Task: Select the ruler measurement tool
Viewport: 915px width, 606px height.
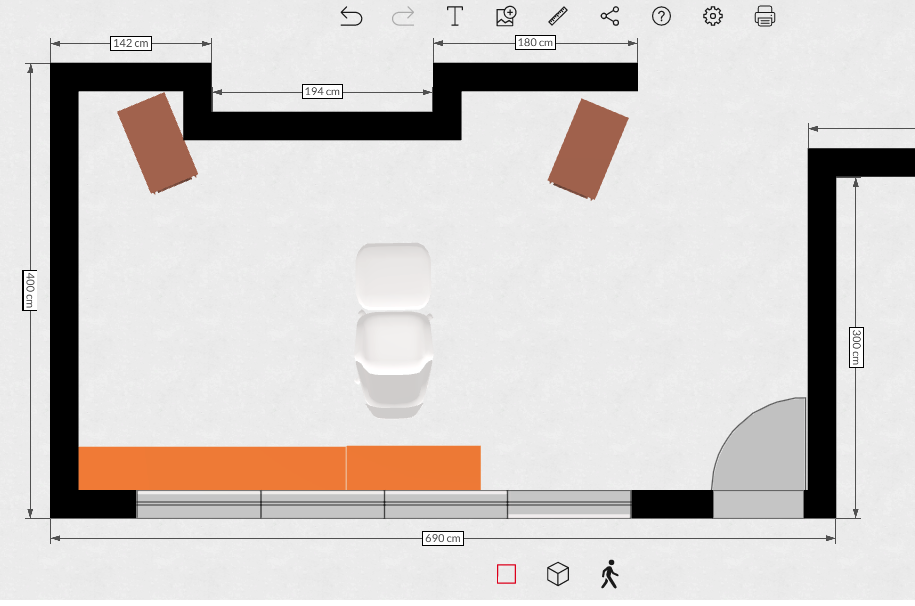Action: tap(558, 16)
